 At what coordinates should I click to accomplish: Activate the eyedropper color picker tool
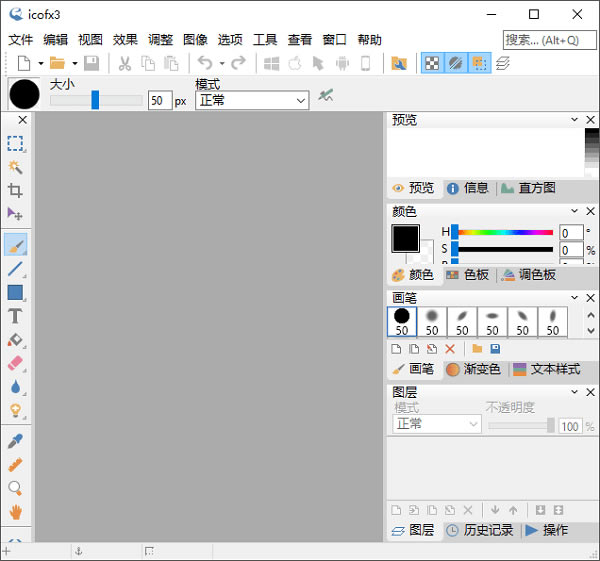(15, 441)
